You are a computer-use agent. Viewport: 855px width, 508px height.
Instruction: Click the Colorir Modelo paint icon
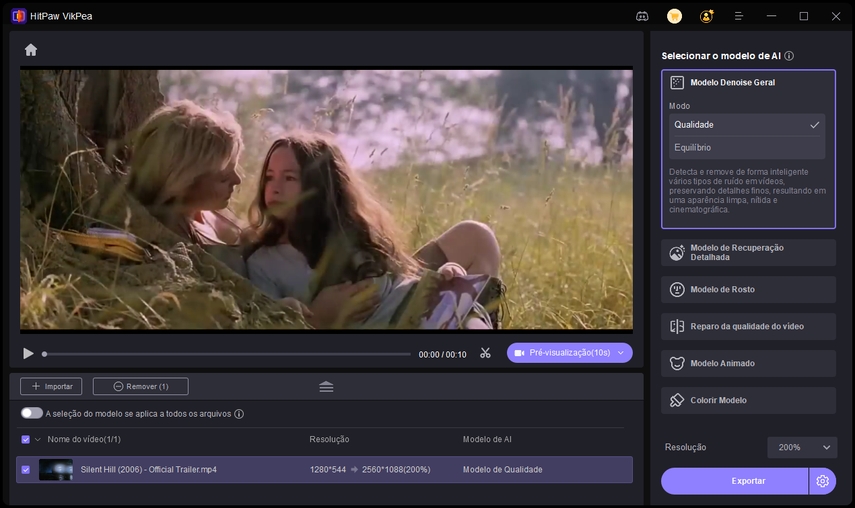677,400
